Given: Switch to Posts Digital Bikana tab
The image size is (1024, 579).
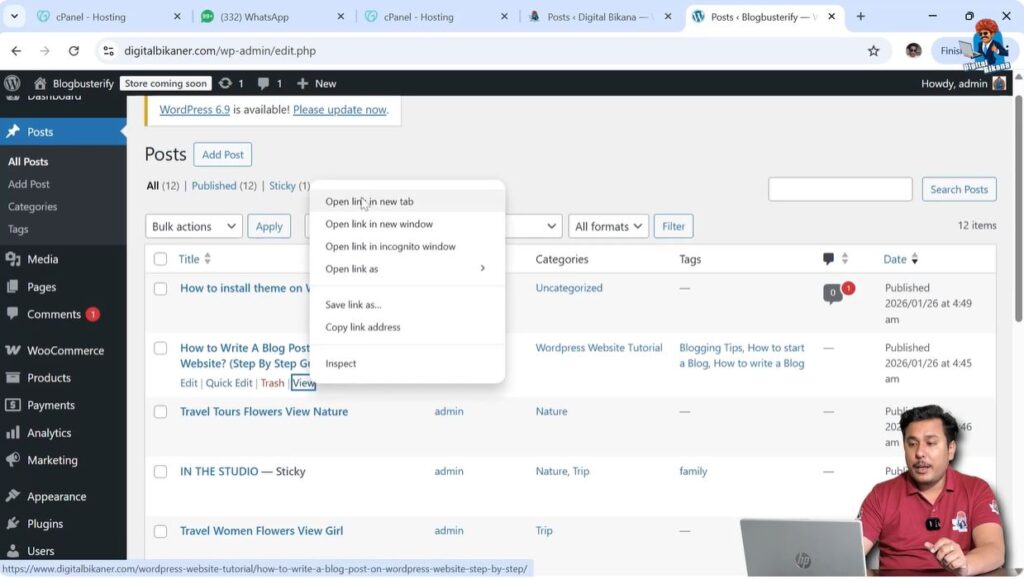Looking at the screenshot, I should click(x=600, y=16).
